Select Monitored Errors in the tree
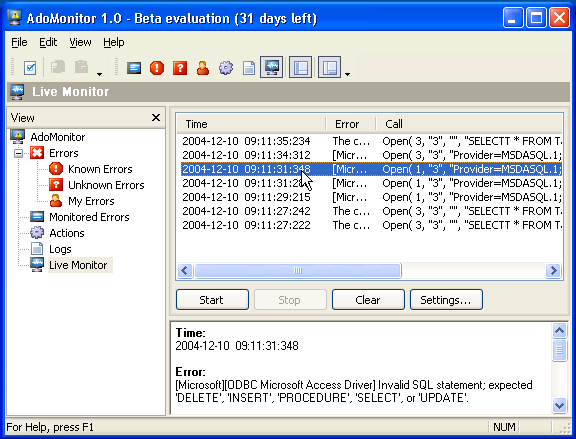This screenshot has width=576, height=439. point(89,217)
